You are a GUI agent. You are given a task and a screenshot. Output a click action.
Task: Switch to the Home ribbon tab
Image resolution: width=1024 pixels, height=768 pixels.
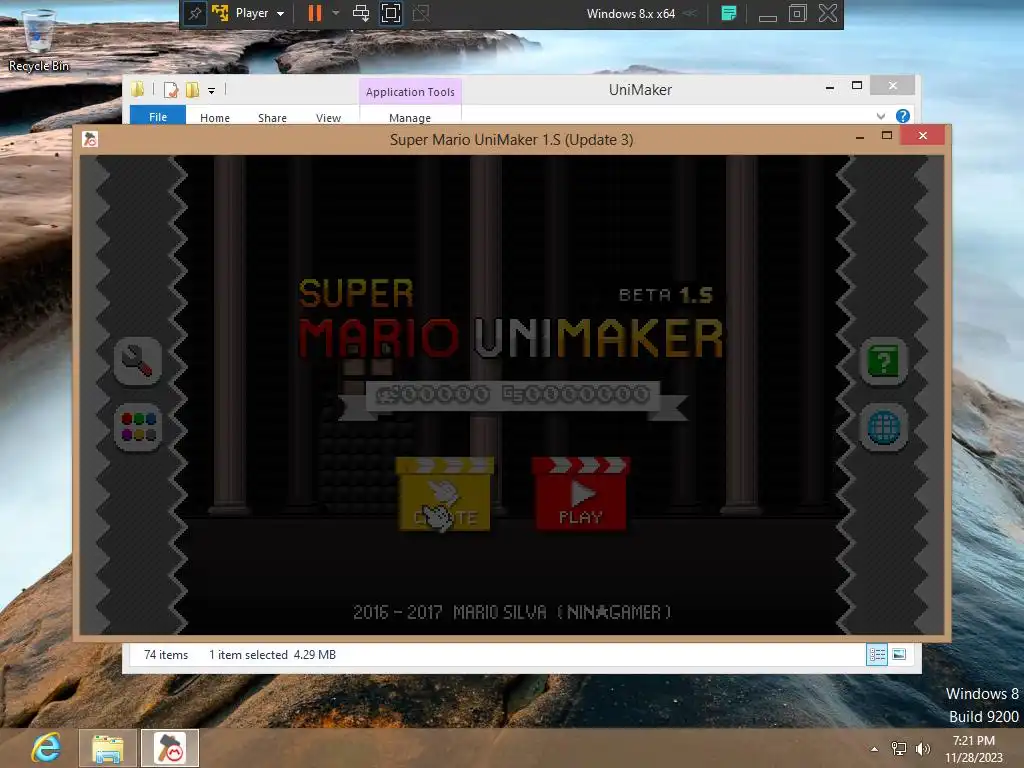[215, 118]
